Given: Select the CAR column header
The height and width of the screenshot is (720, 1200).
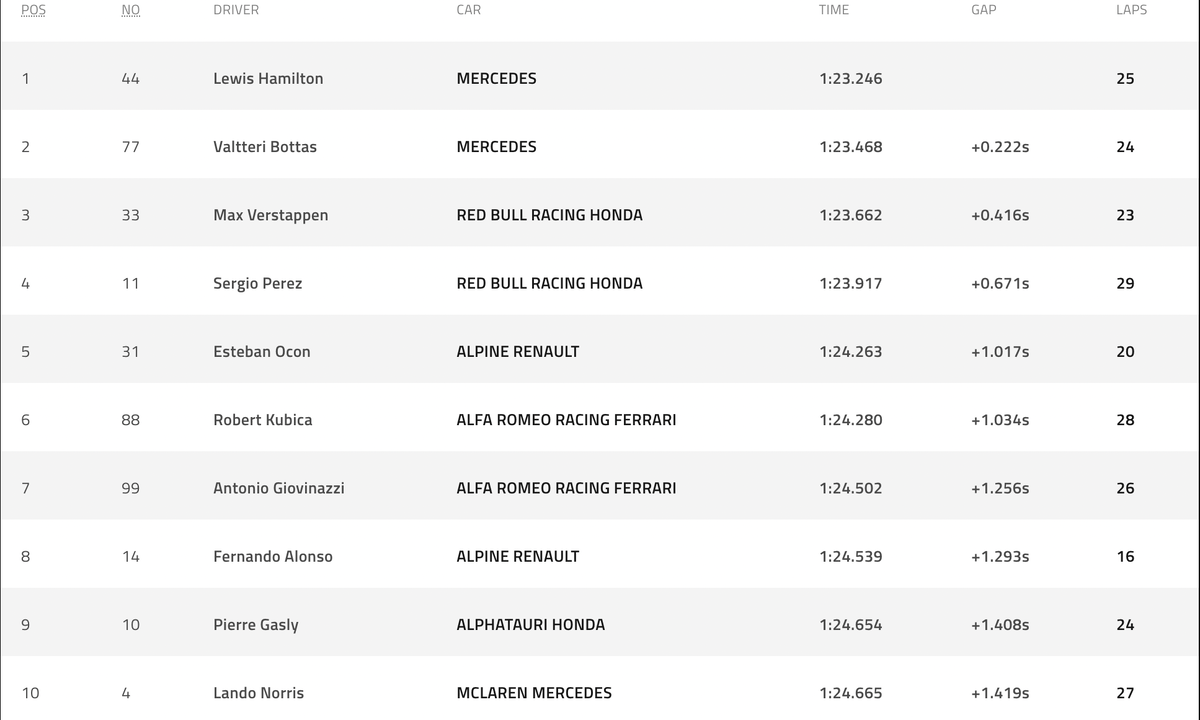Looking at the screenshot, I should pos(468,10).
